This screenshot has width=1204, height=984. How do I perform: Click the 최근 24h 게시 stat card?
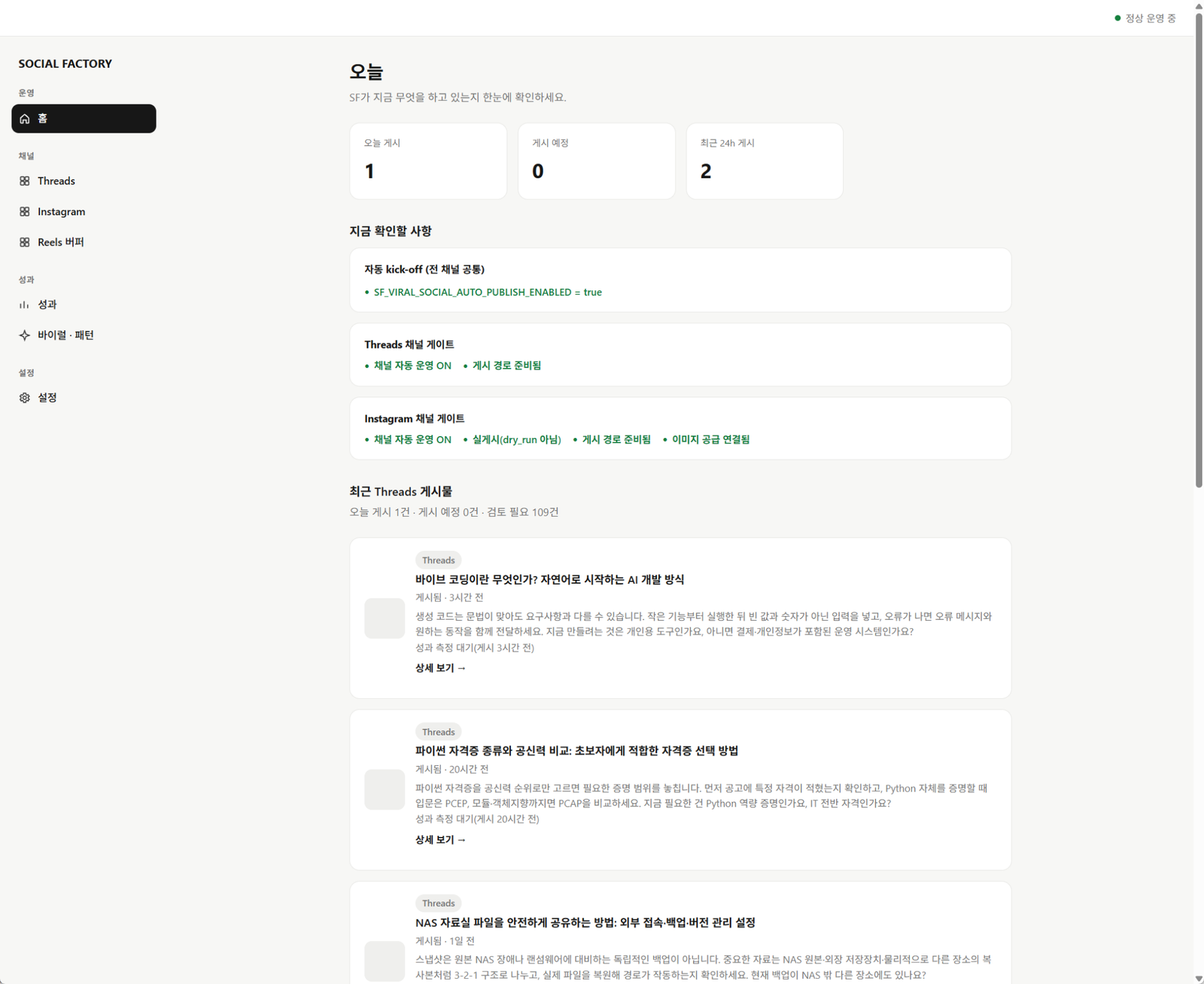765,161
